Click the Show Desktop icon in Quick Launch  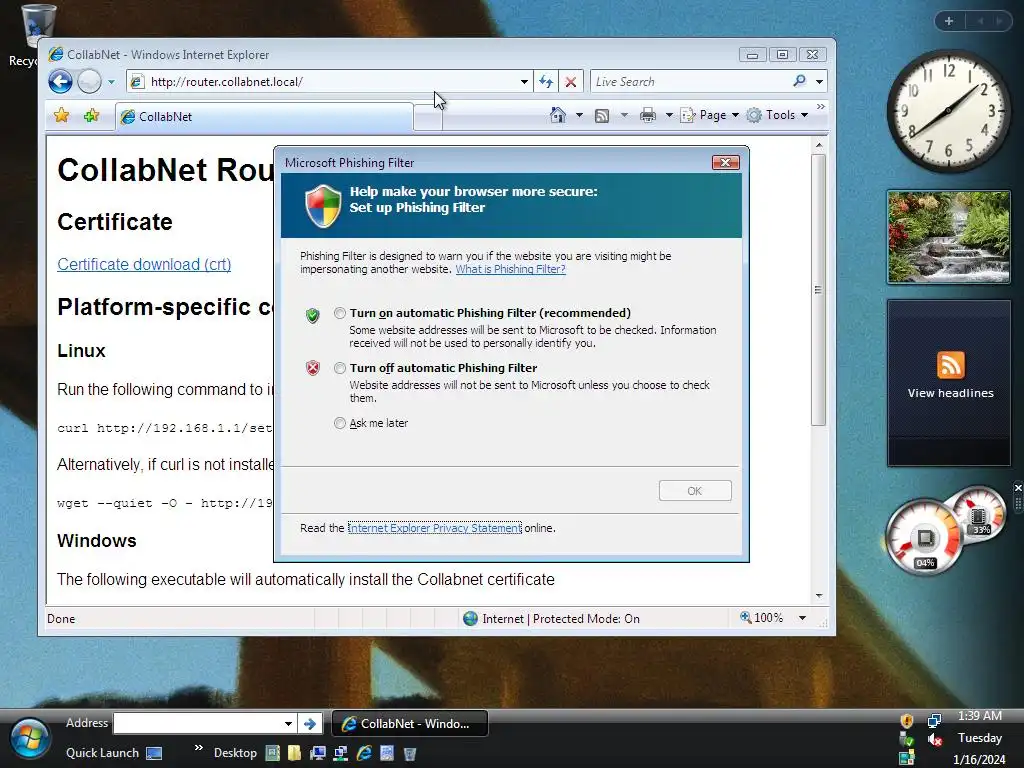click(154, 754)
